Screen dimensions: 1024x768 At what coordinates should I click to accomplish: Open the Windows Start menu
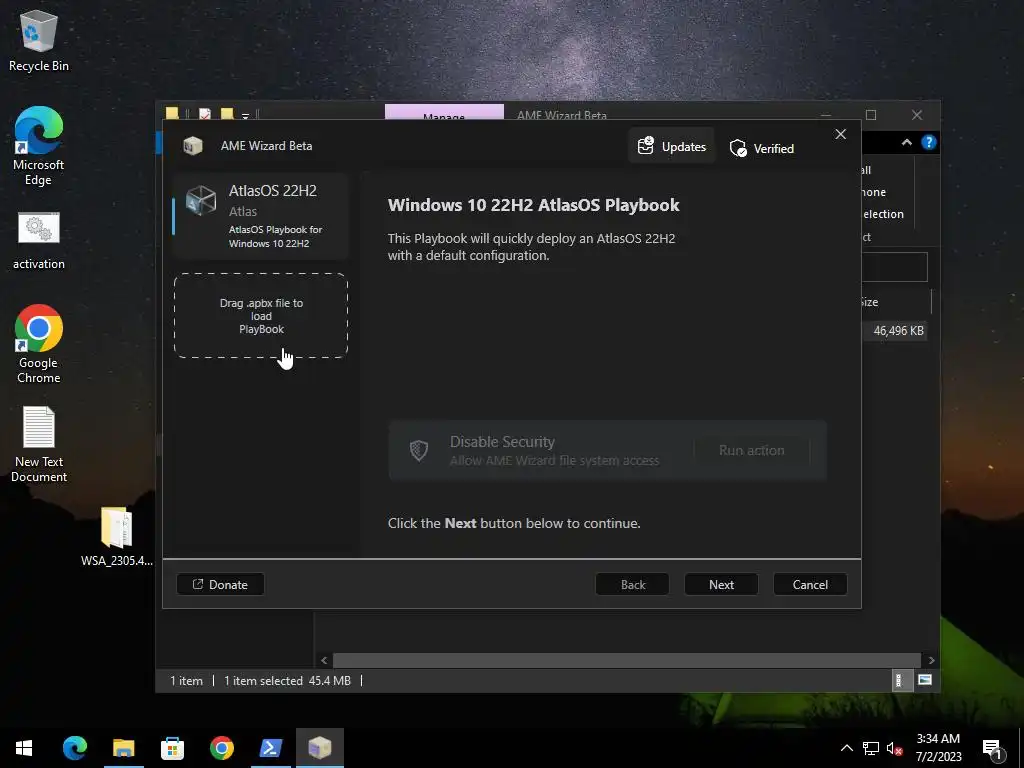pos(24,748)
